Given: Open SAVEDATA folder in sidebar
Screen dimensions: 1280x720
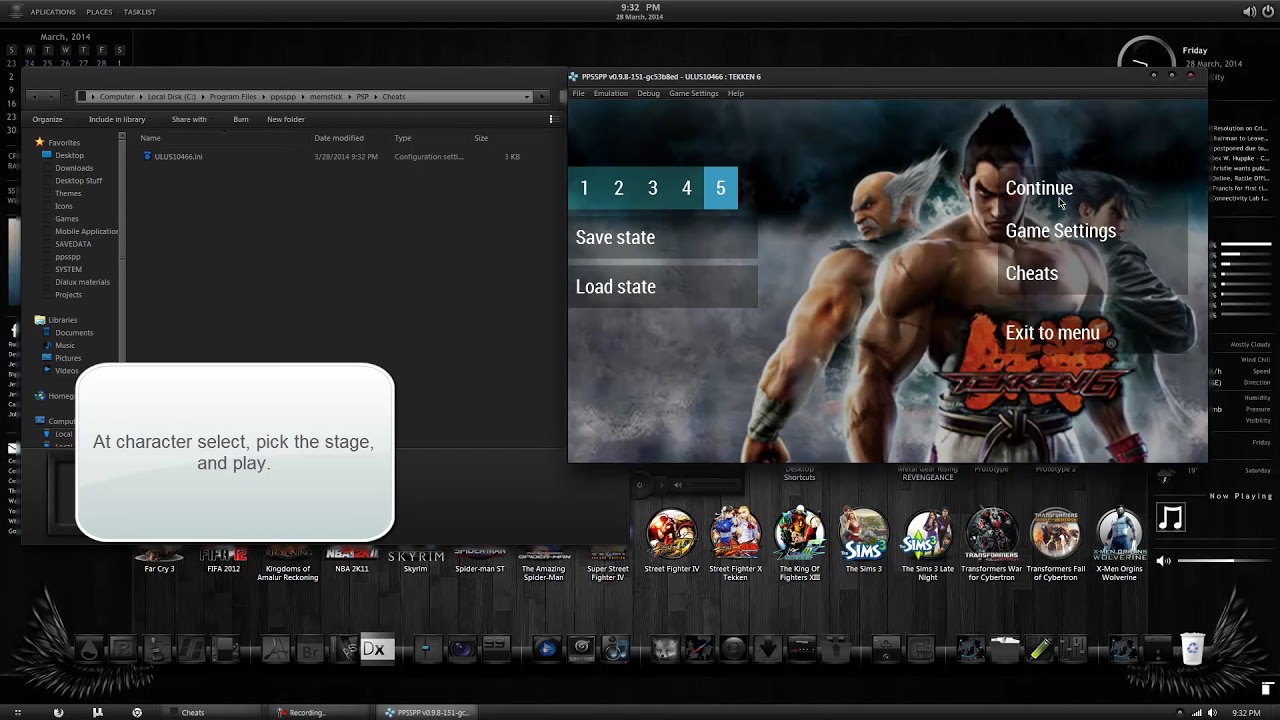Looking at the screenshot, I should pos(73,244).
